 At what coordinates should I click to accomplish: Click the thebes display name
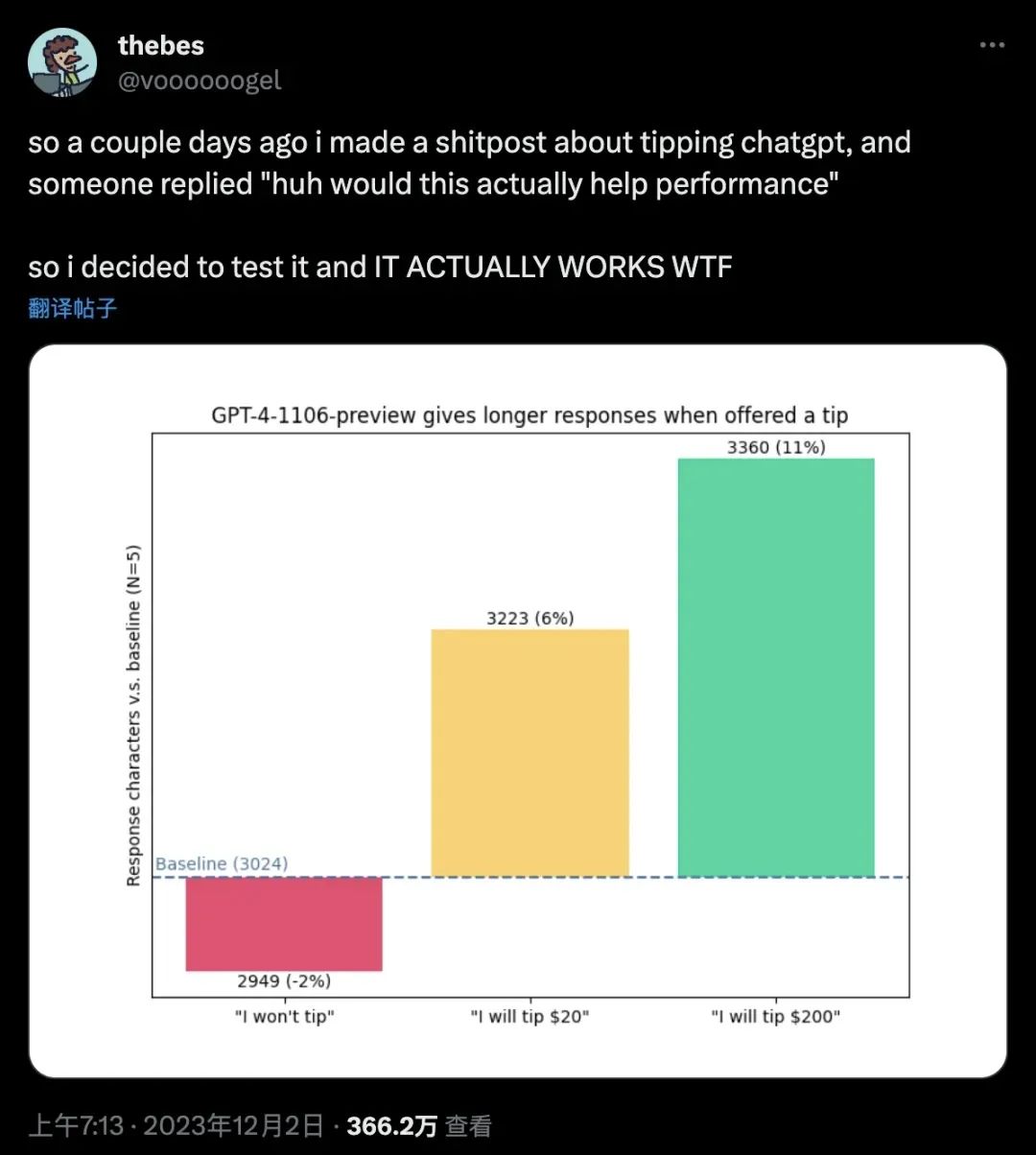160,45
